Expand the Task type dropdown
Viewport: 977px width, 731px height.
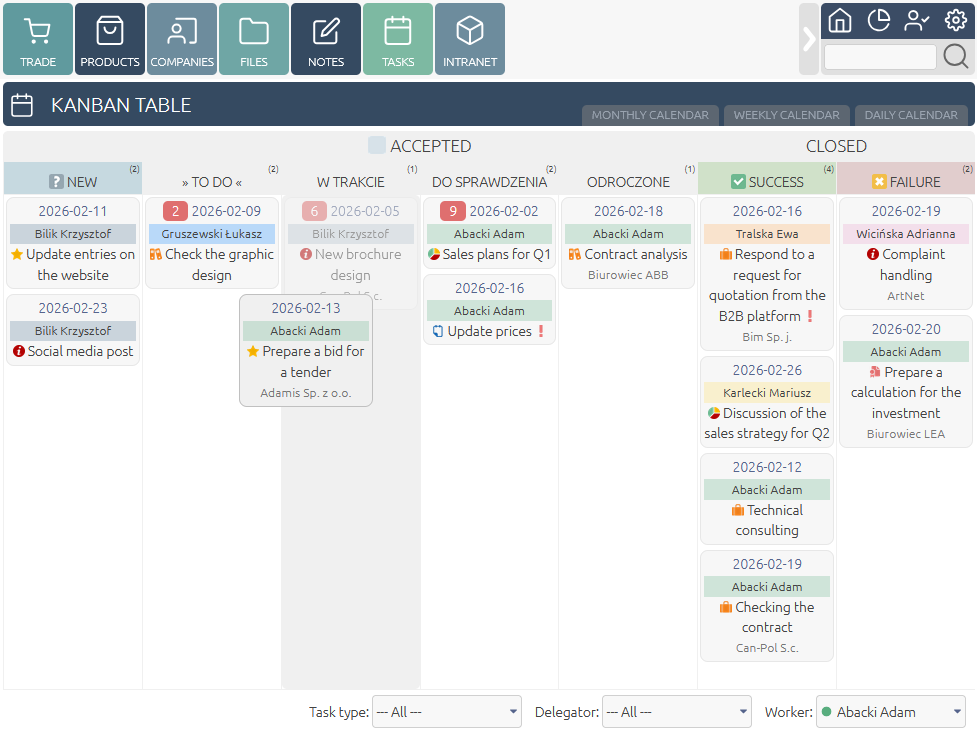446,712
